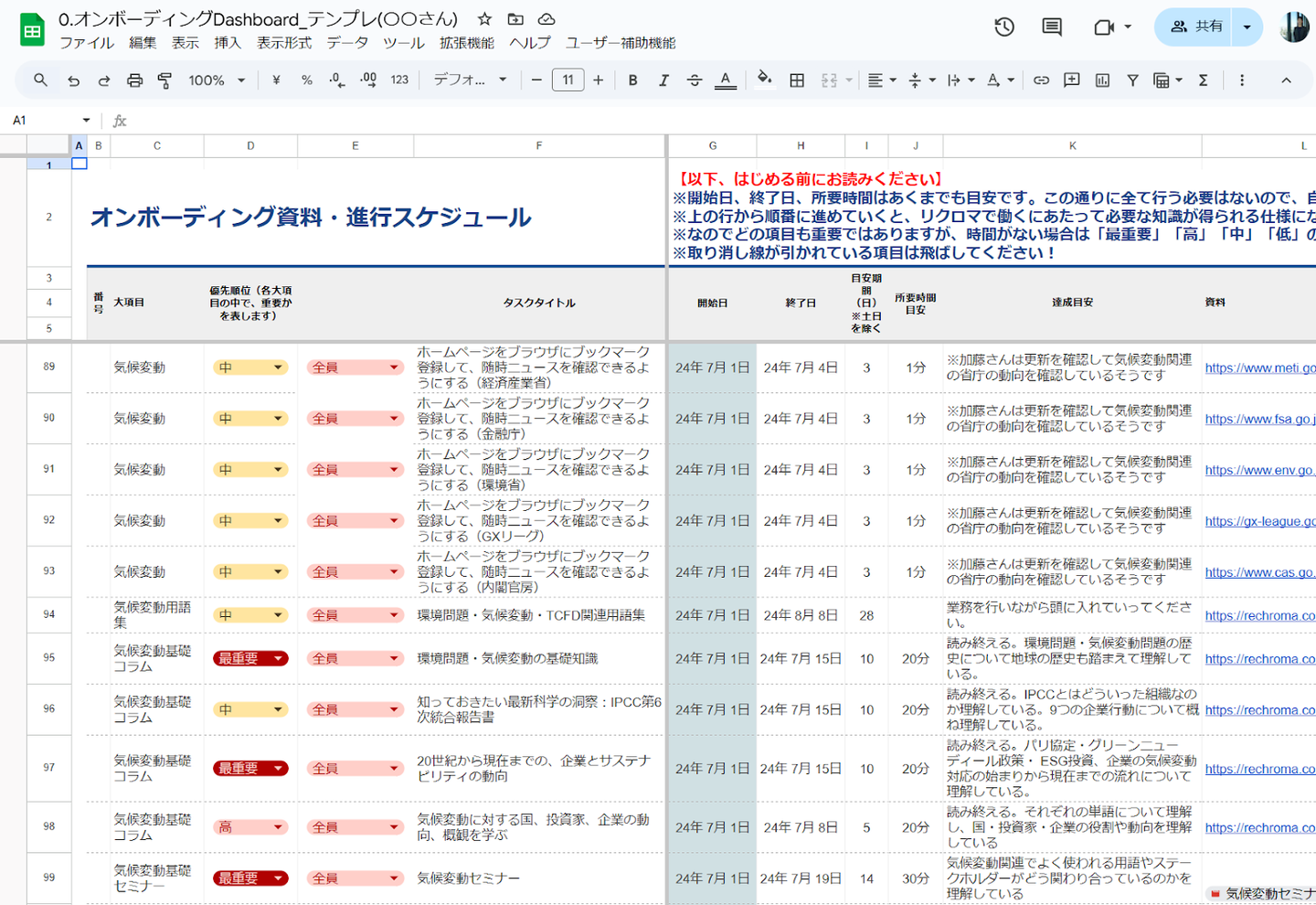Click the insert link icon
Image resolution: width=1316 pixels, height=905 pixels.
click(1041, 80)
